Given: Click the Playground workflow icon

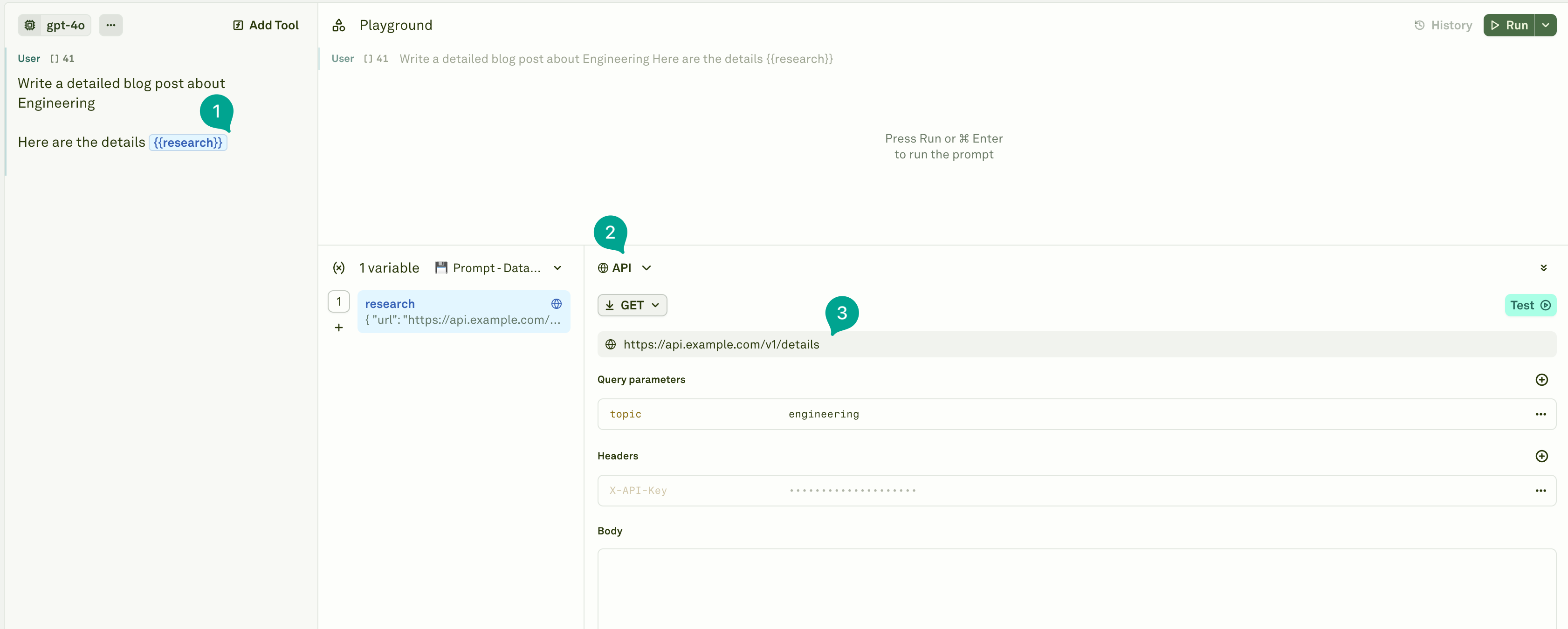Looking at the screenshot, I should [339, 25].
